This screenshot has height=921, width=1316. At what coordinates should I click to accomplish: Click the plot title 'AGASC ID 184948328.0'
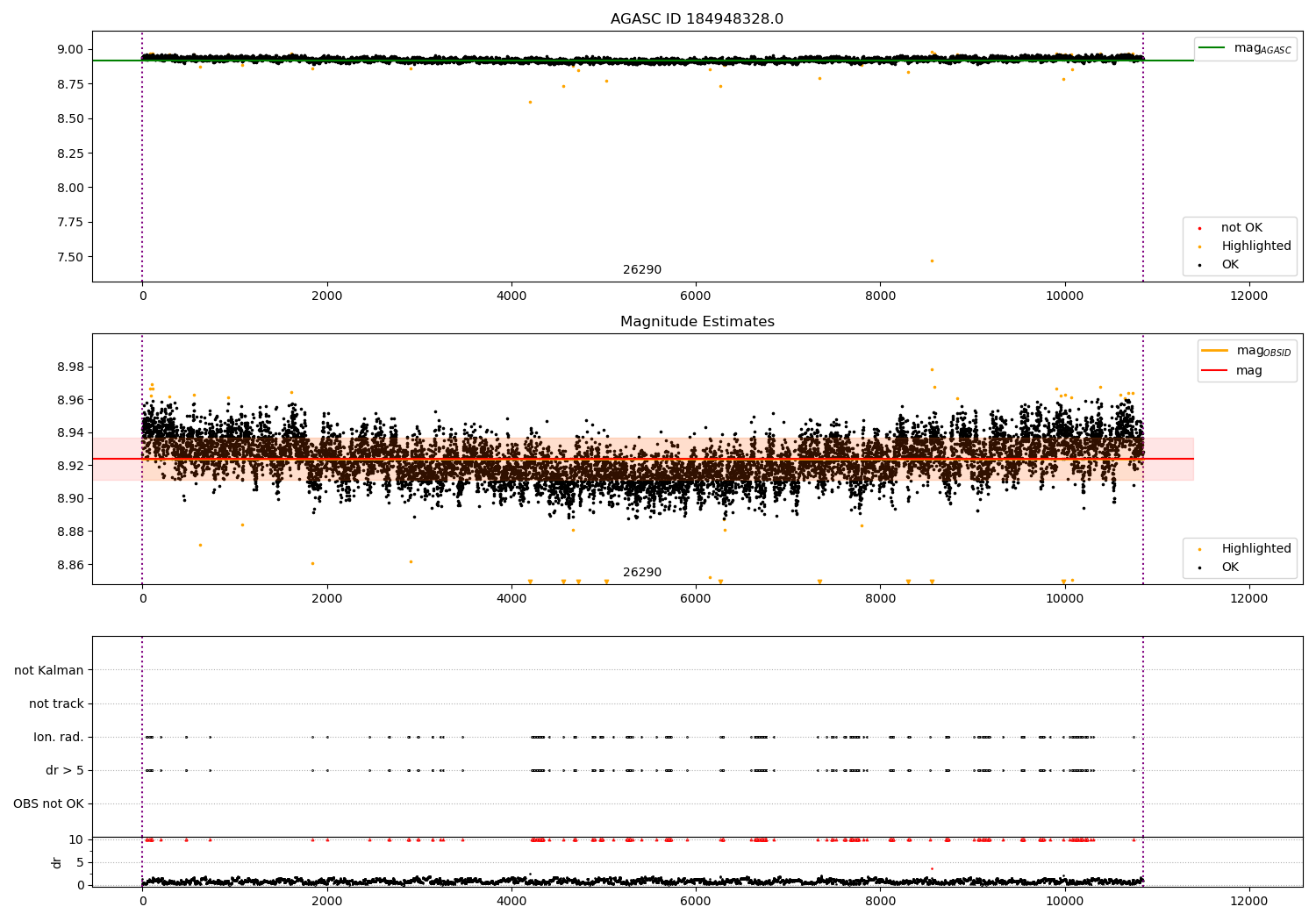(697, 19)
